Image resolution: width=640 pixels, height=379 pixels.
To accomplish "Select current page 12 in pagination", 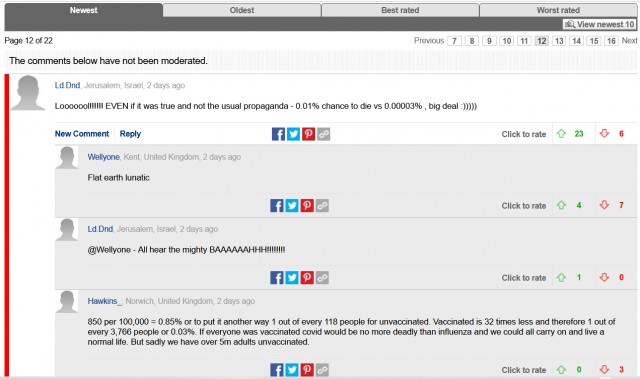I will (x=542, y=41).
